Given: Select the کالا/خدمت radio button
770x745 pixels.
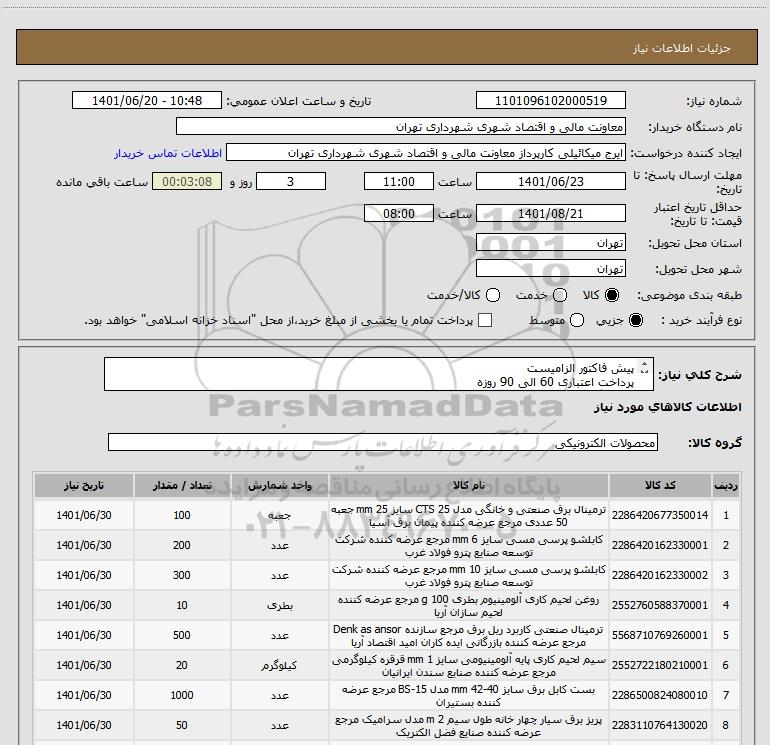Looking at the screenshot, I should click(493, 295).
